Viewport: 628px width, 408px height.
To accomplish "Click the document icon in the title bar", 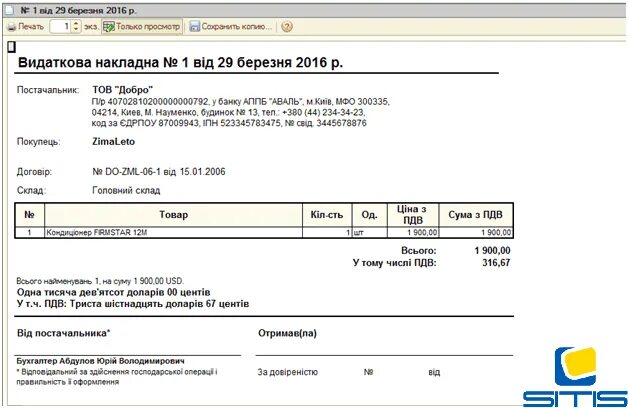I will click(x=9, y=10).
